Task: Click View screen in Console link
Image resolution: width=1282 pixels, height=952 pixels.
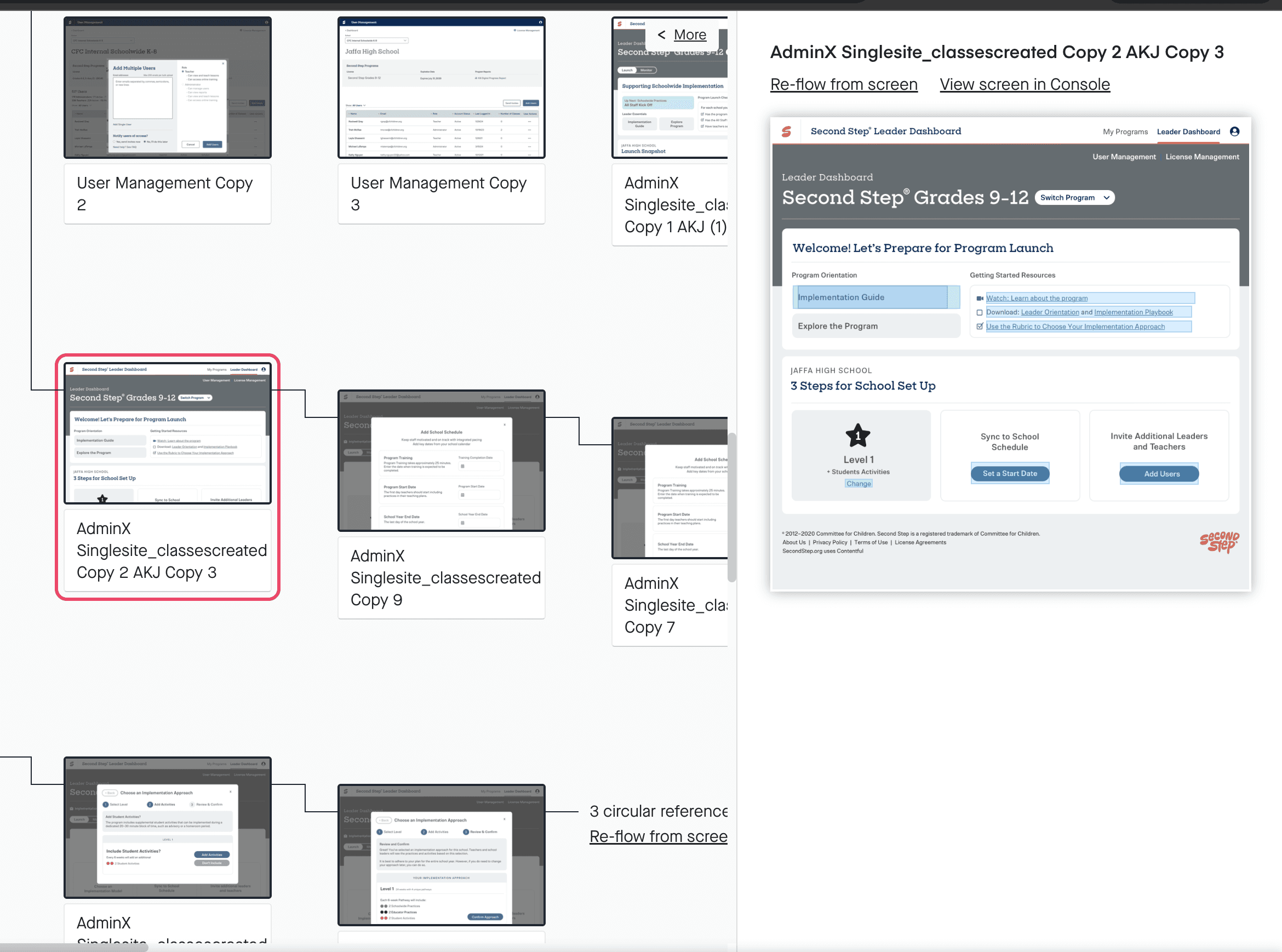Action: point(1025,85)
